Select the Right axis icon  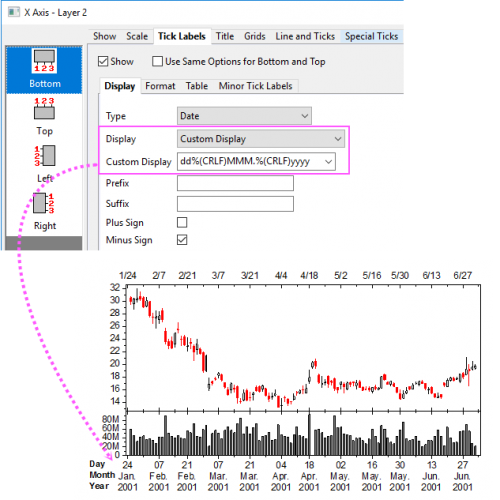tap(44, 211)
